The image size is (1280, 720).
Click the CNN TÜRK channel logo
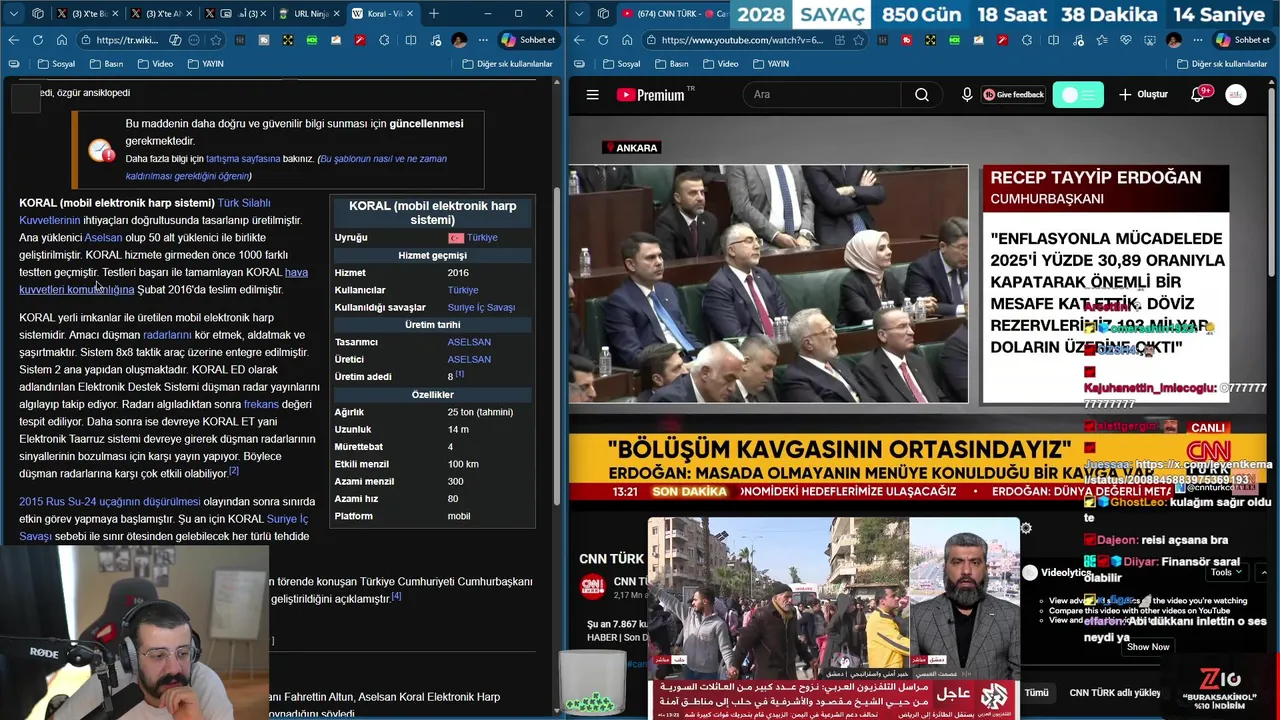point(592,586)
